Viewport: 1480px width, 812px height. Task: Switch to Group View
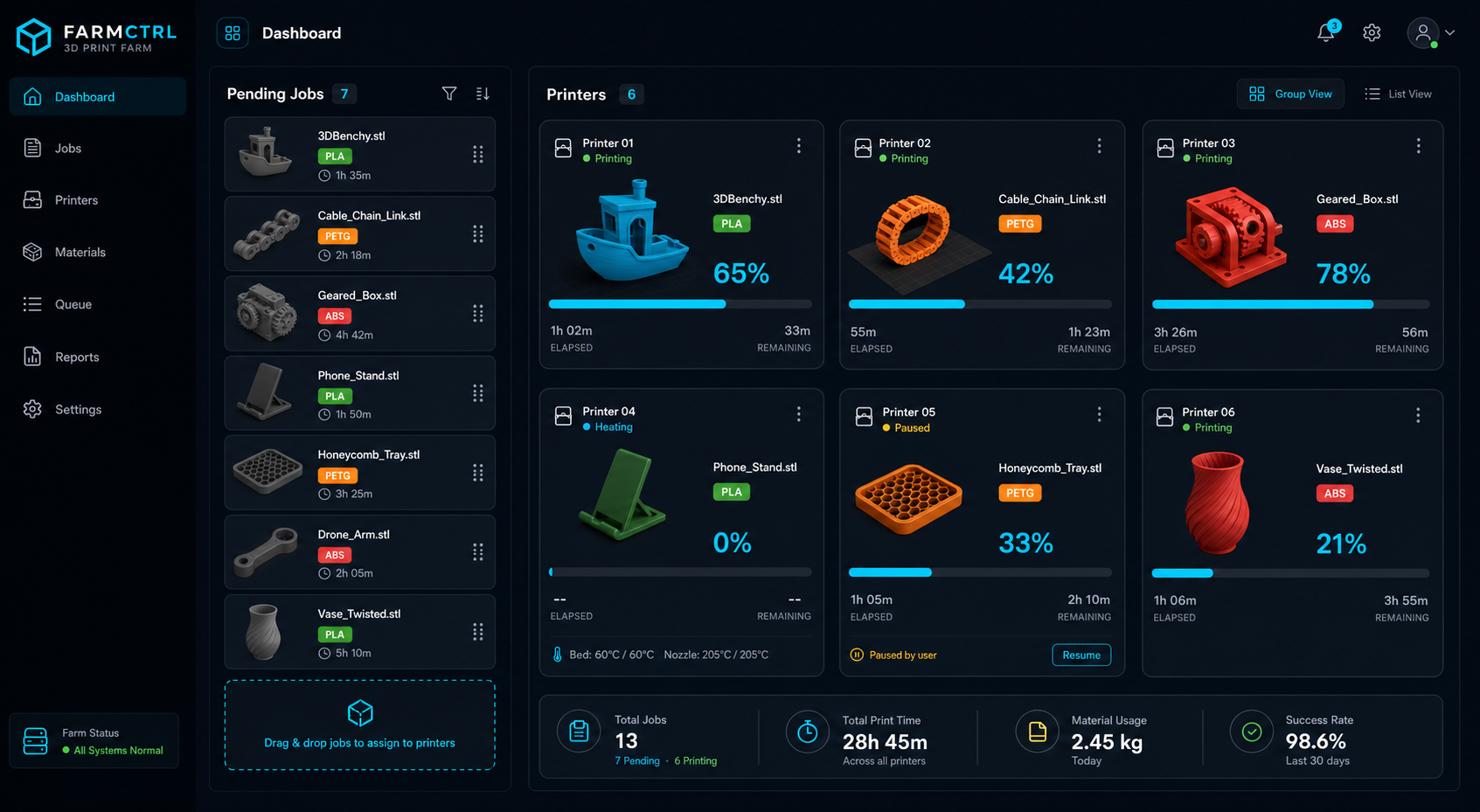pyautogui.click(x=1290, y=94)
